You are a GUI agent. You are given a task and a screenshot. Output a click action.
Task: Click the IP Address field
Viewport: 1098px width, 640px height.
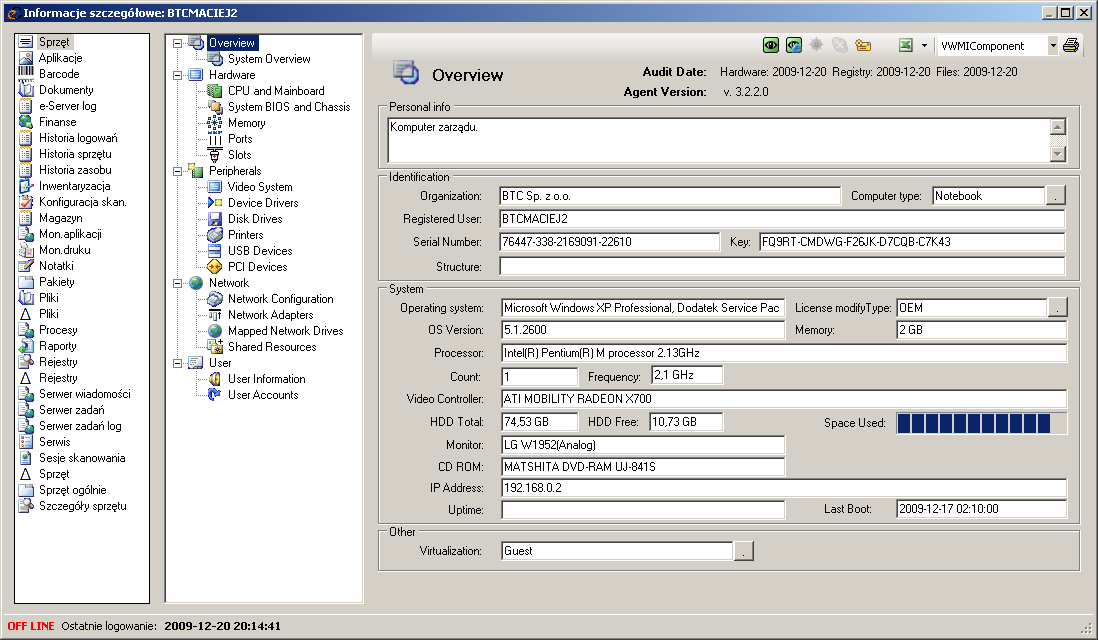pos(784,488)
